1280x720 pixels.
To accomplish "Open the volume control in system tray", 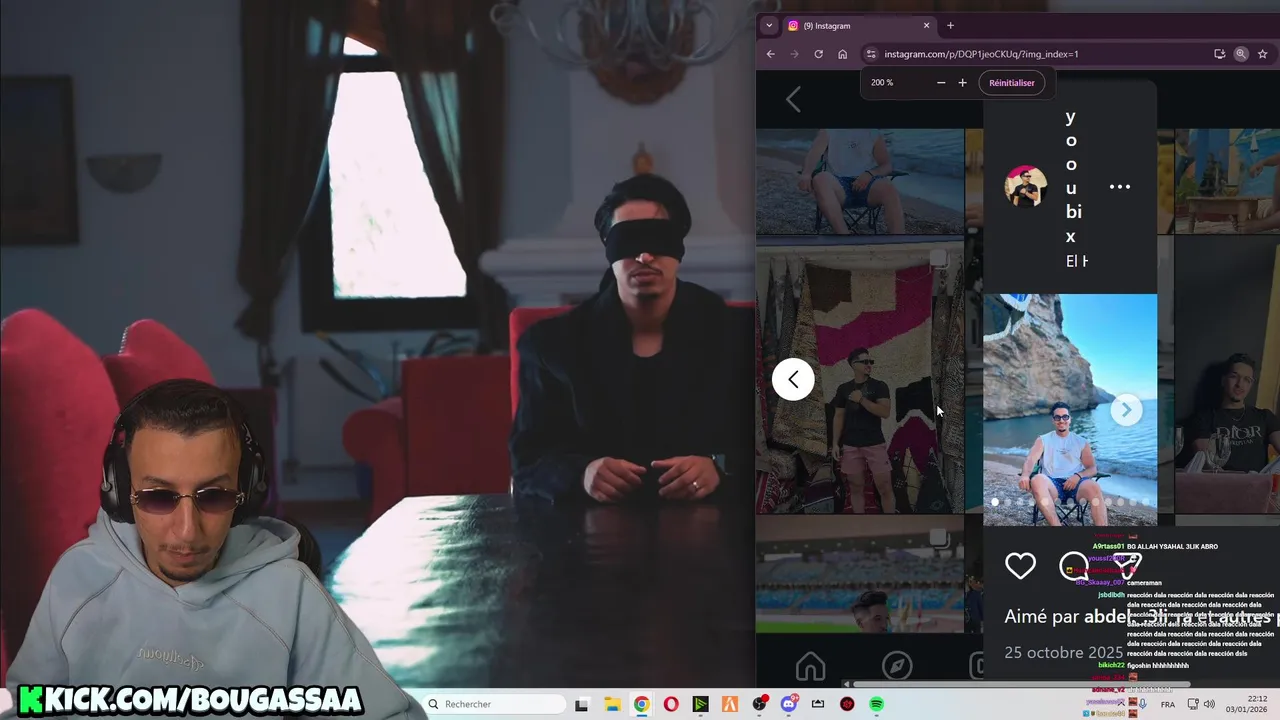I will (1209, 705).
